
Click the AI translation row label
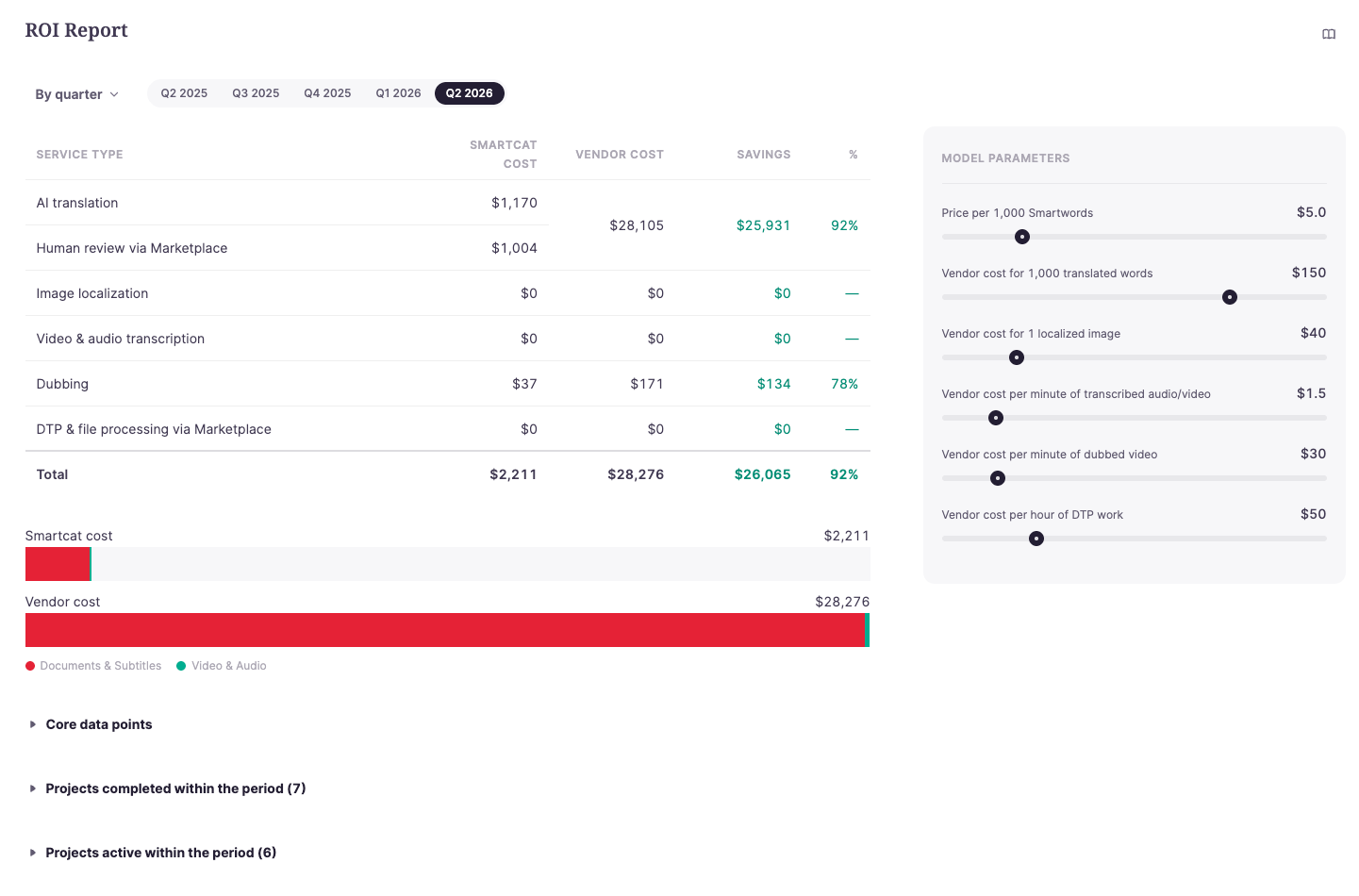(77, 203)
